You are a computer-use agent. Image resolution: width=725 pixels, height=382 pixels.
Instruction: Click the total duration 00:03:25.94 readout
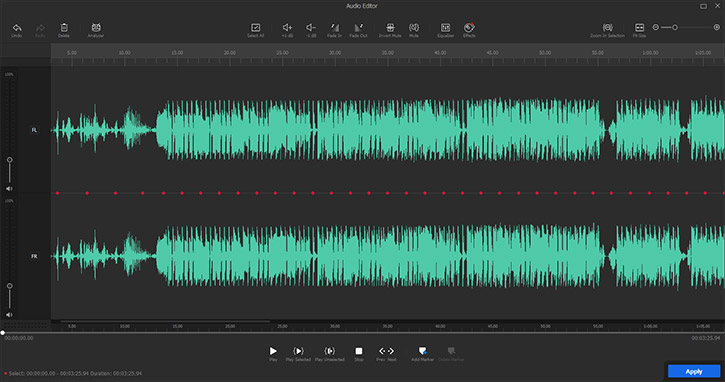click(706, 338)
